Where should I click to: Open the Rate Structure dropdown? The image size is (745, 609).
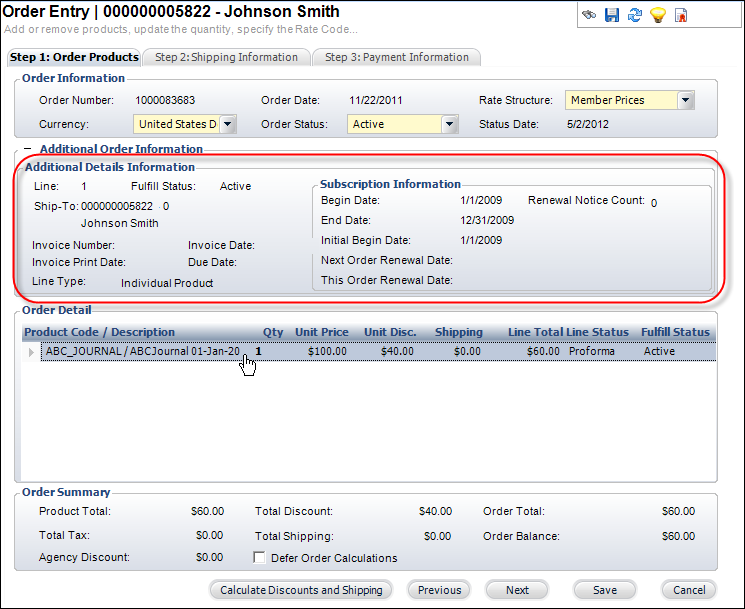(x=685, y=100)
